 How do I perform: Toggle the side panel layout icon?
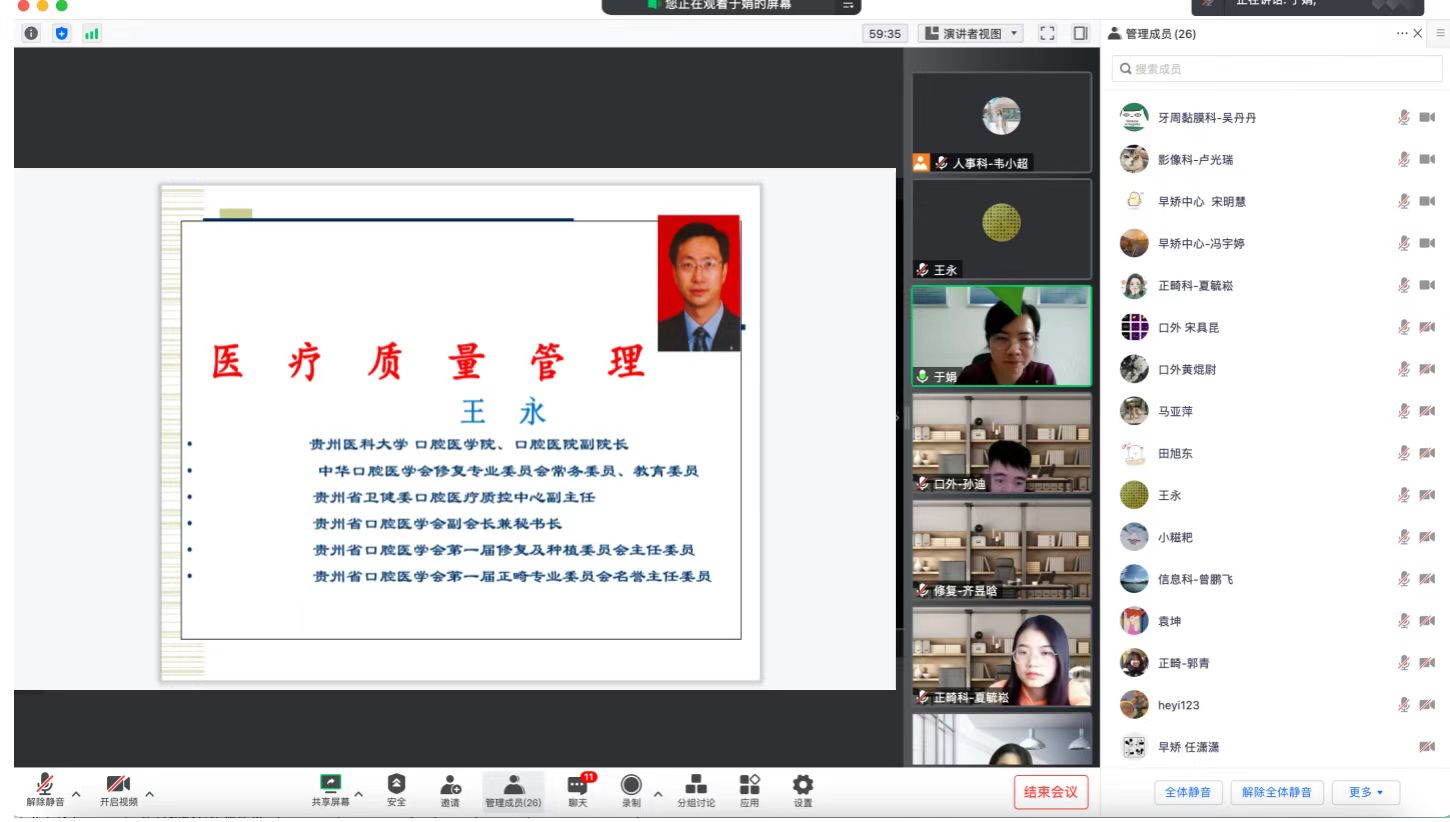pos(1081,33)
